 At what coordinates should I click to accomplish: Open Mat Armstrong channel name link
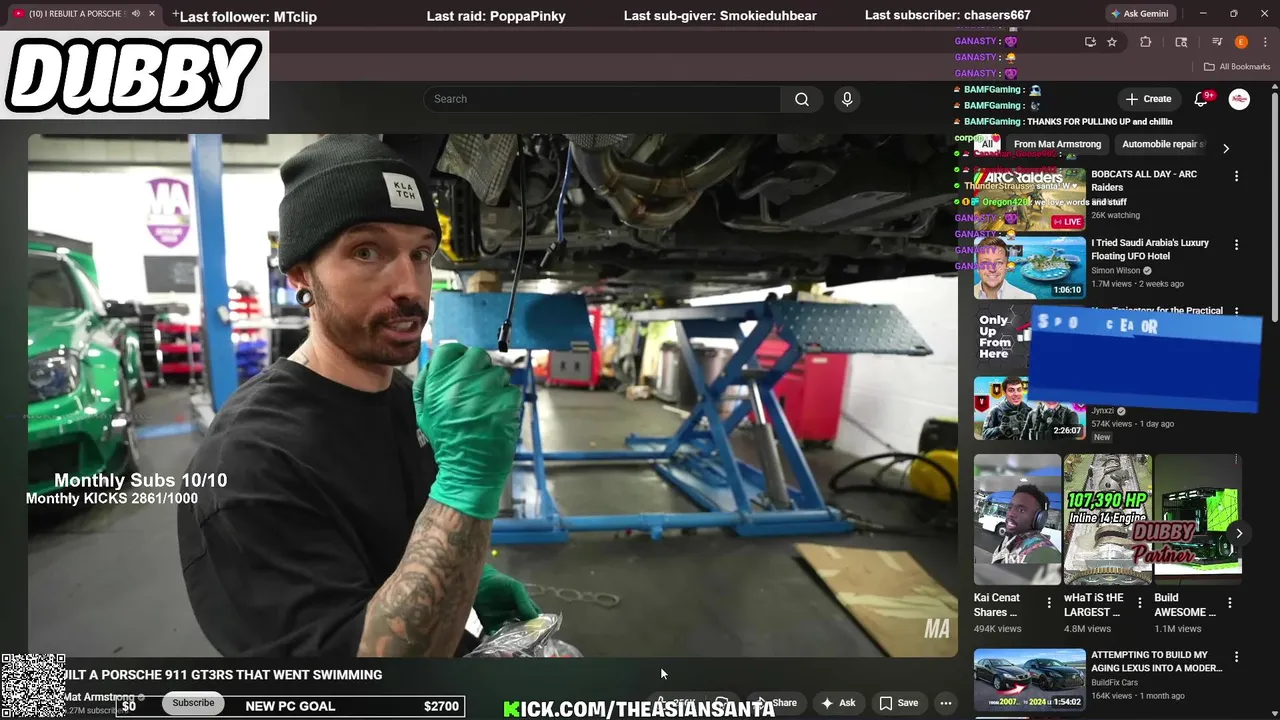pos(99,697)
